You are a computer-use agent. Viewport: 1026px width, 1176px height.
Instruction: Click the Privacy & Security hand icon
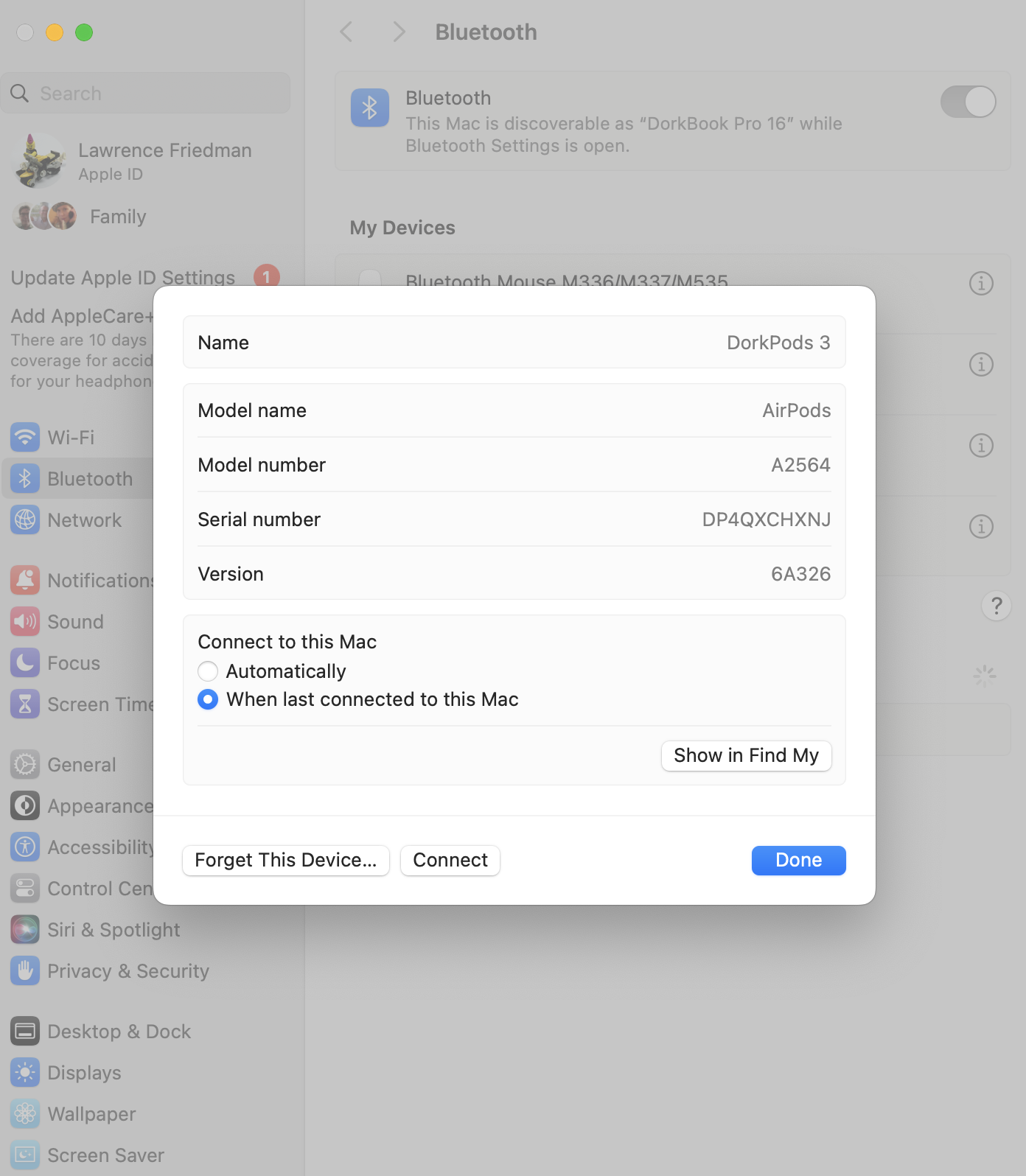click(x=25, y=970)
